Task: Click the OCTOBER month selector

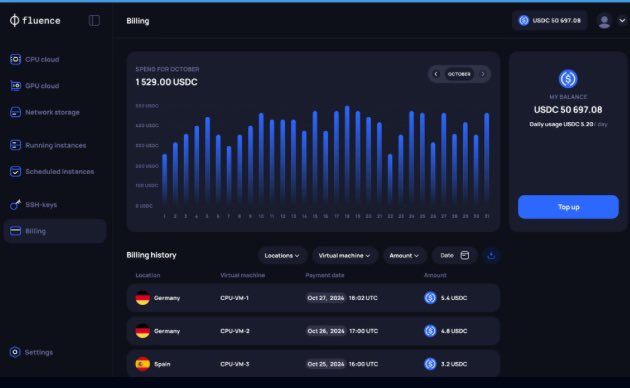Action: [x=459, y=74]
